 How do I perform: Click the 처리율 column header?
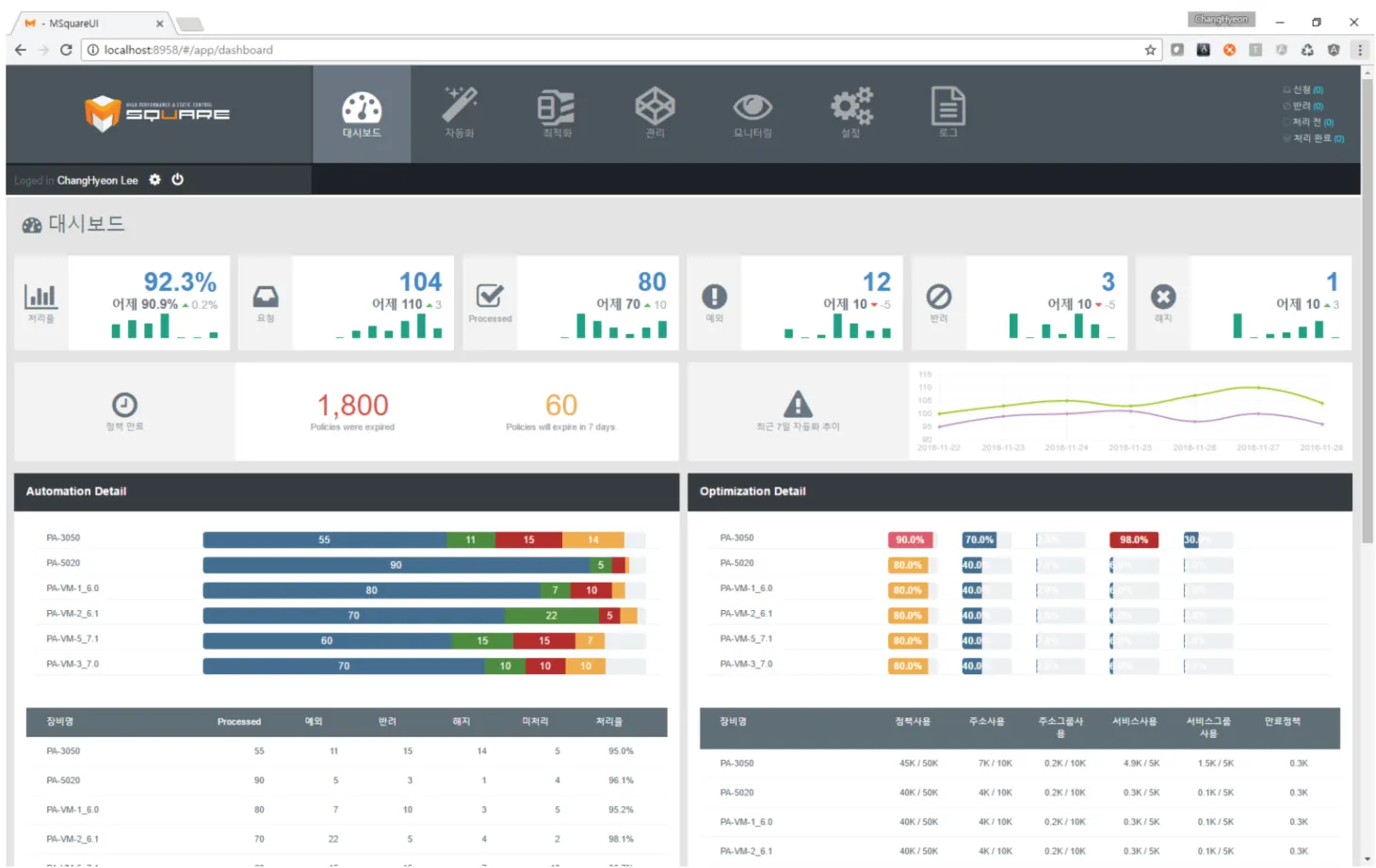coord(608,722)
